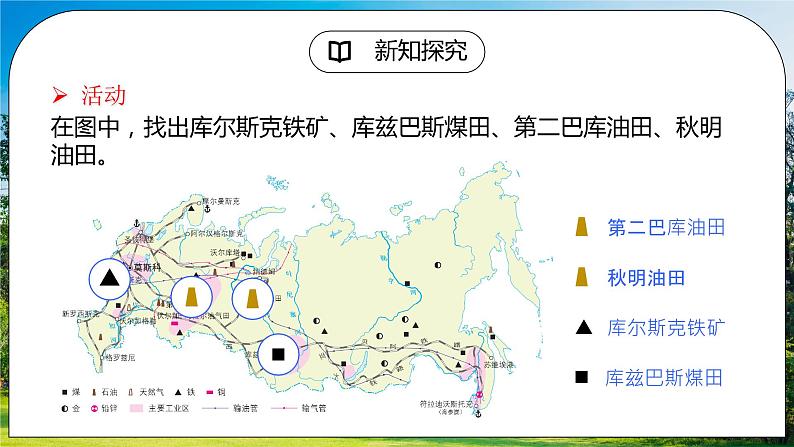Select the circled black triangle near 莫斯科

coord(109,279)
